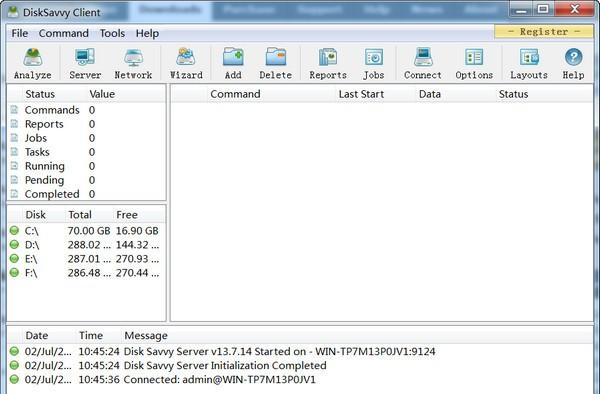Screen dimensions: 600x394
Task: Open the Jobs toolbar icon
Action: tap(373, 58)
